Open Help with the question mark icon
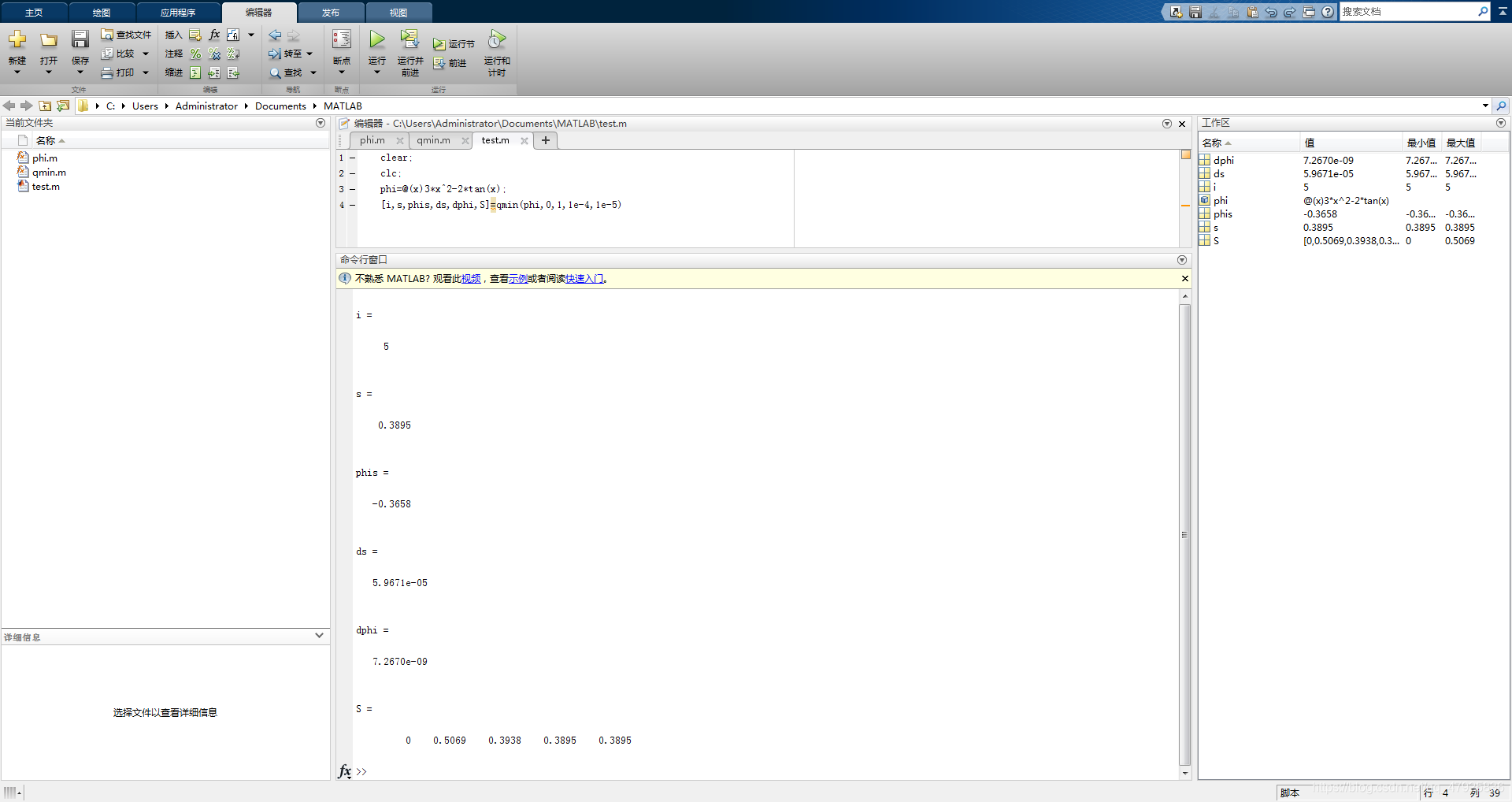This screenshot has height=802, width=1512. (x=1328, y=12)
